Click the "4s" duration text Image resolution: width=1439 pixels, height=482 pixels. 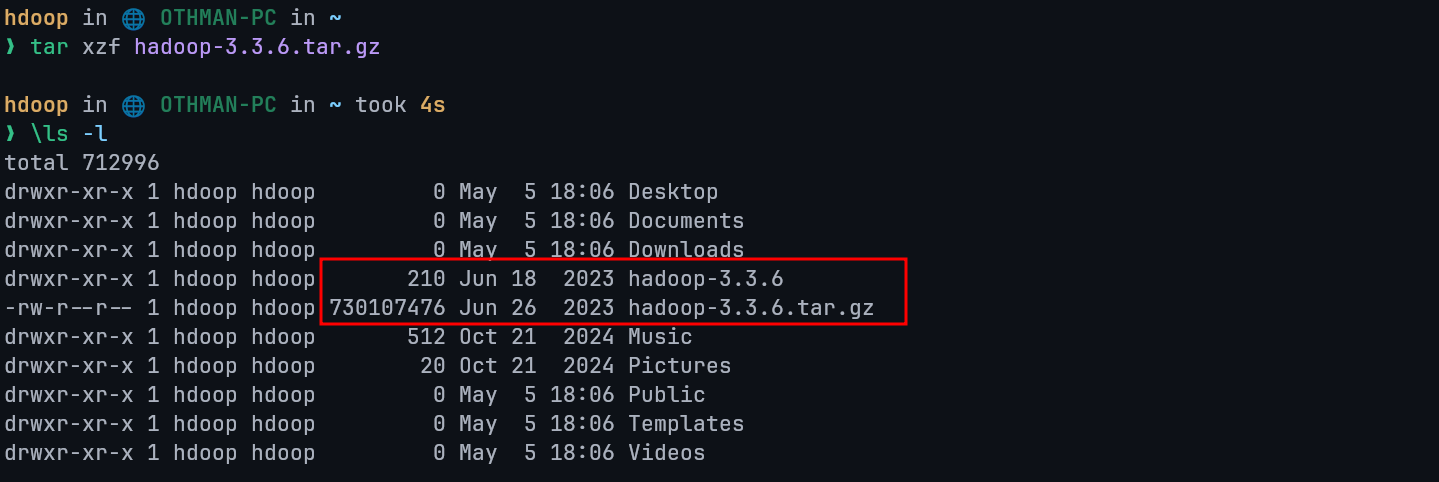pyautogui.click(x=432, y=105)
